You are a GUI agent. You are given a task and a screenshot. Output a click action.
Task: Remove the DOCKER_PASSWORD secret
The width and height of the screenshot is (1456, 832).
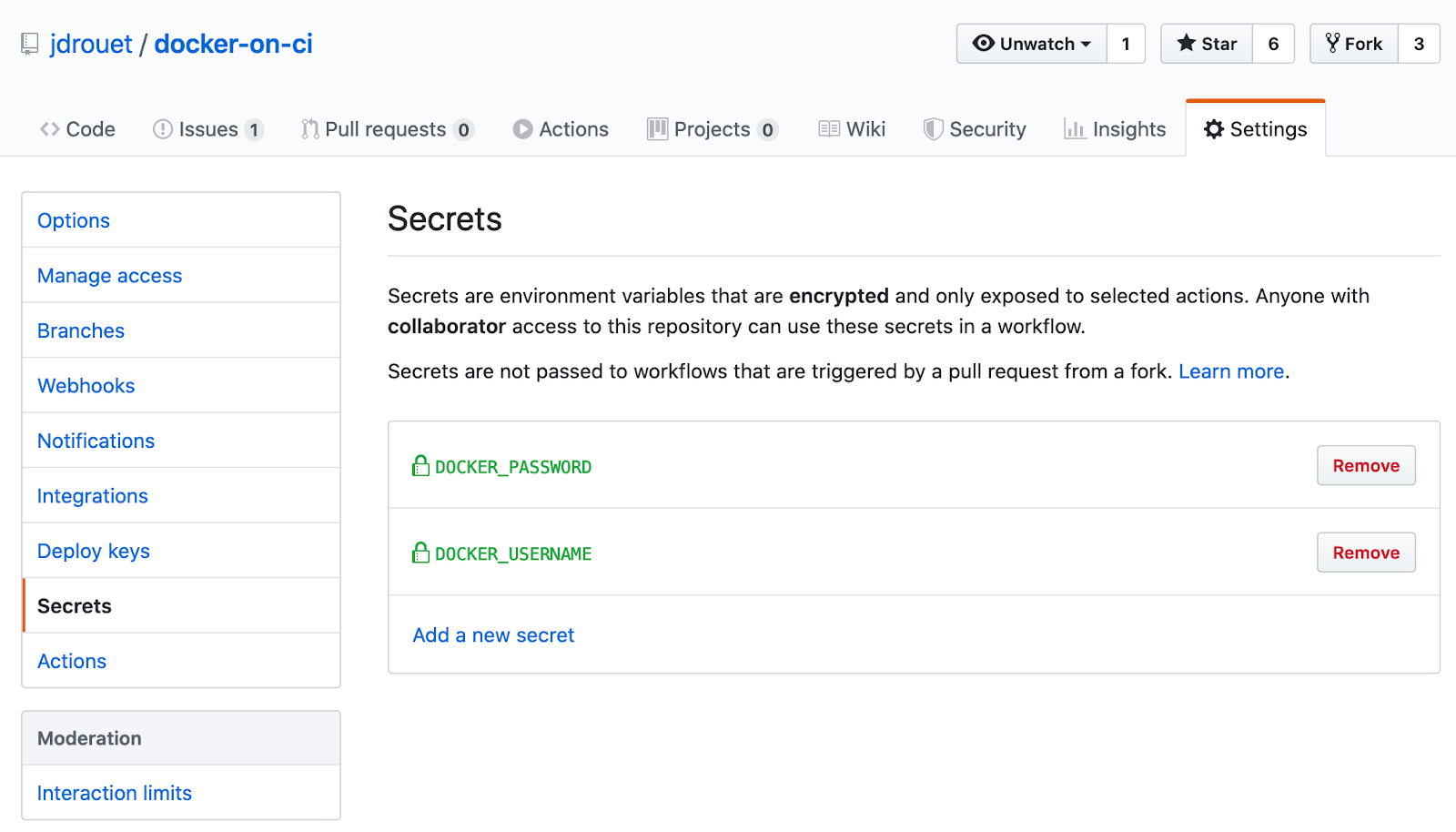coord(1365,466)
